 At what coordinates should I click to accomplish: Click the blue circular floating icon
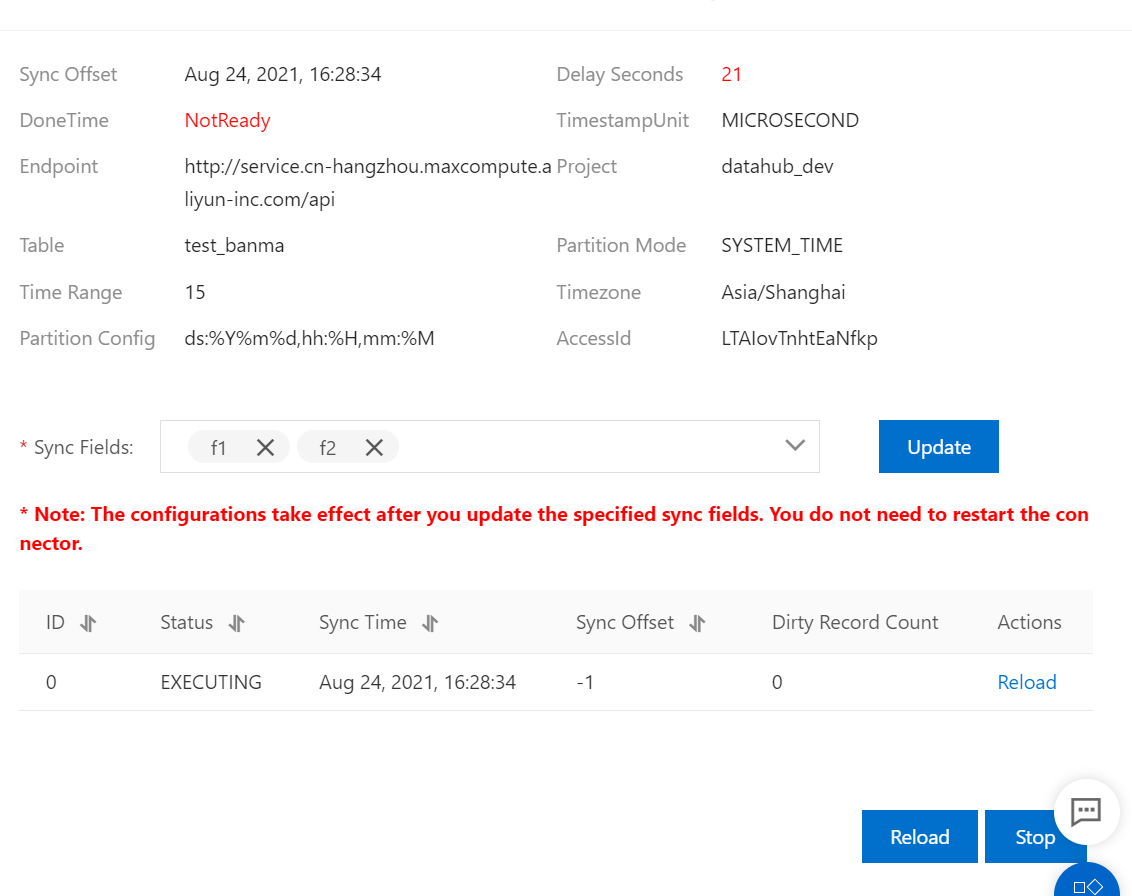[x=1087, y=884]
